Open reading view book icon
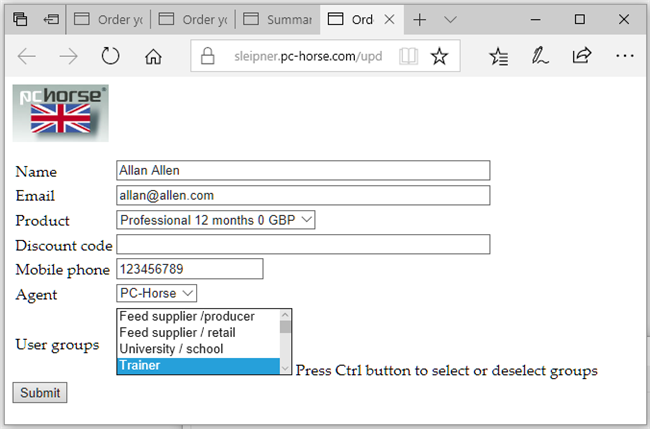This screenshot has width=650, height=429. 408,56
